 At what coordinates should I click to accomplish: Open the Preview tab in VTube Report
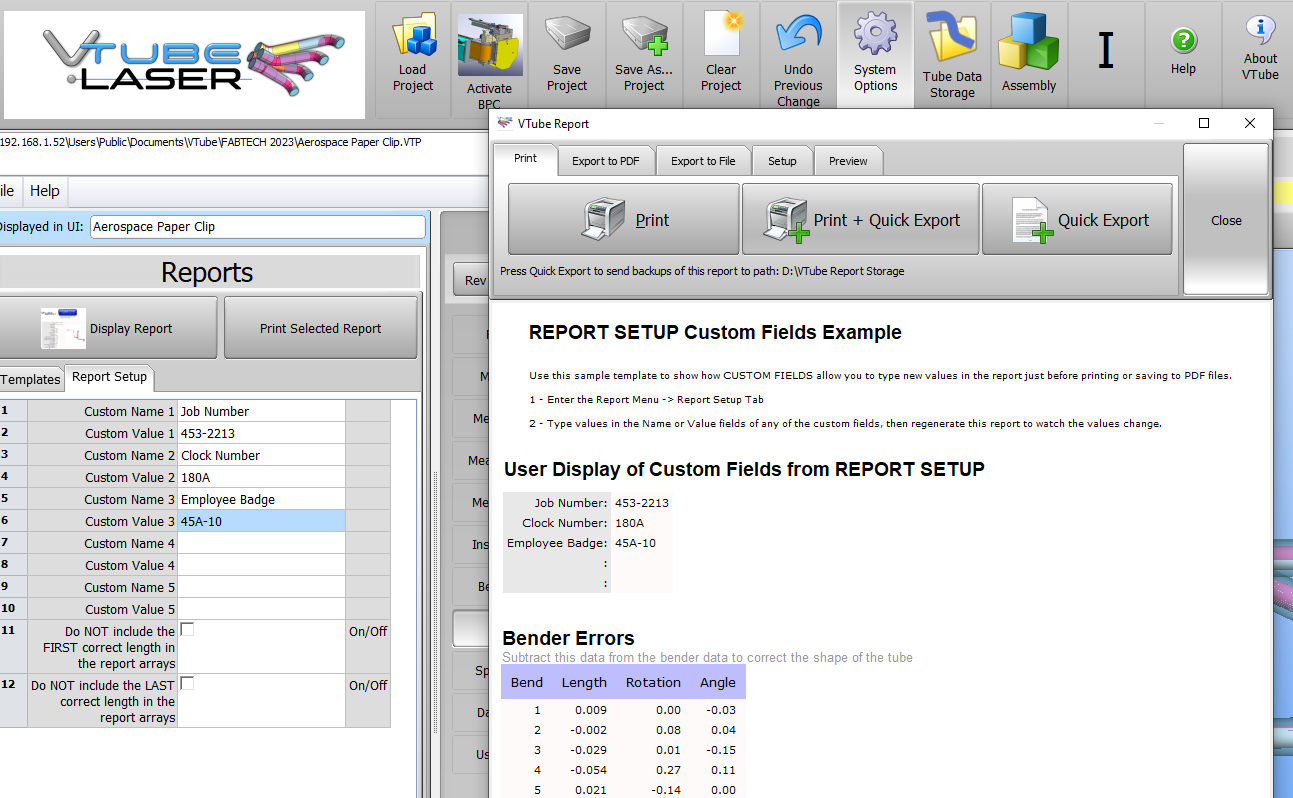click(848, 161)
